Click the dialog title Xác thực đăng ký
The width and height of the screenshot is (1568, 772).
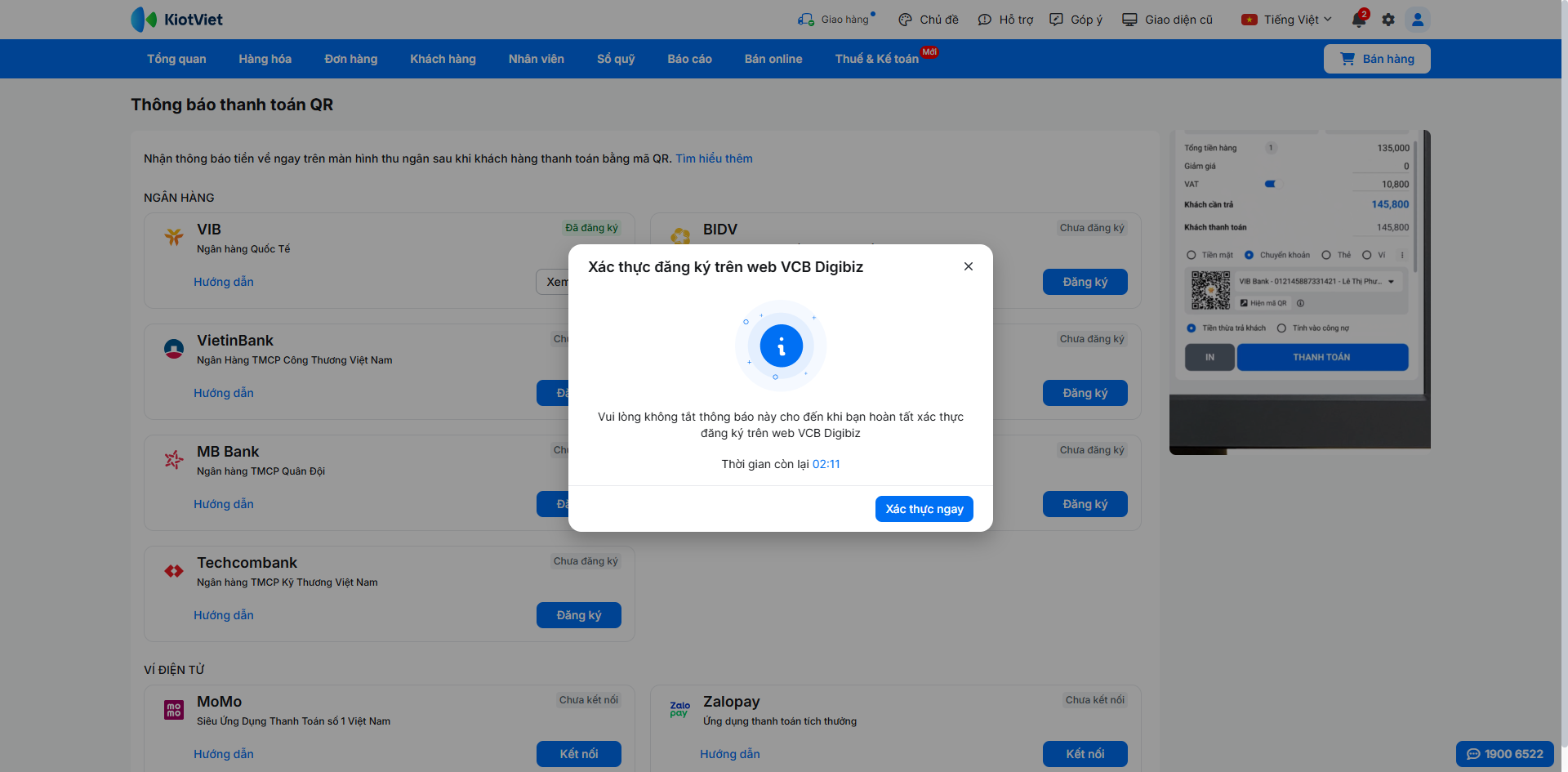pyautogui.click(x=725, y=267)
